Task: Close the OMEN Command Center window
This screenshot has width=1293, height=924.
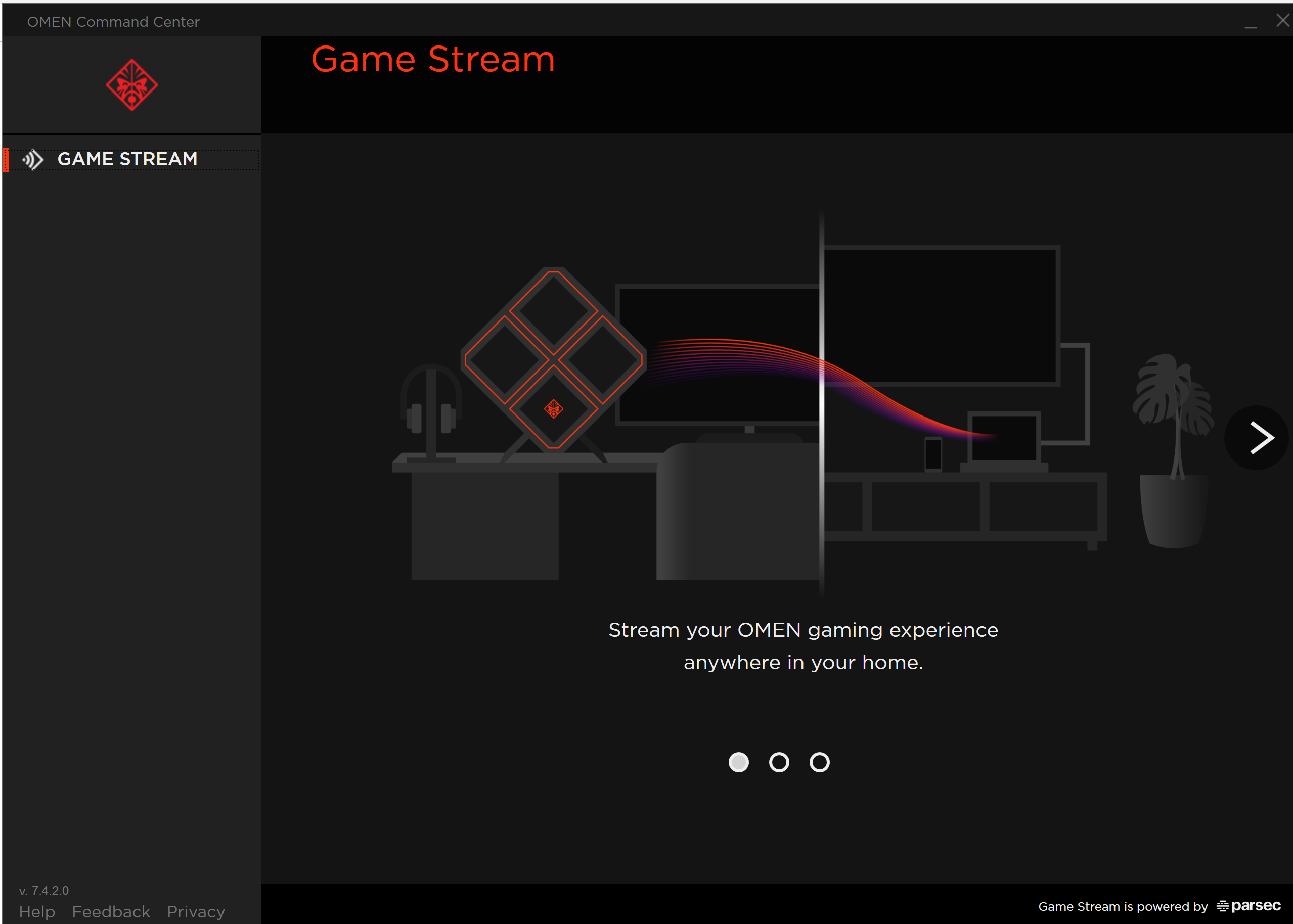Action: click(1282, 21)
